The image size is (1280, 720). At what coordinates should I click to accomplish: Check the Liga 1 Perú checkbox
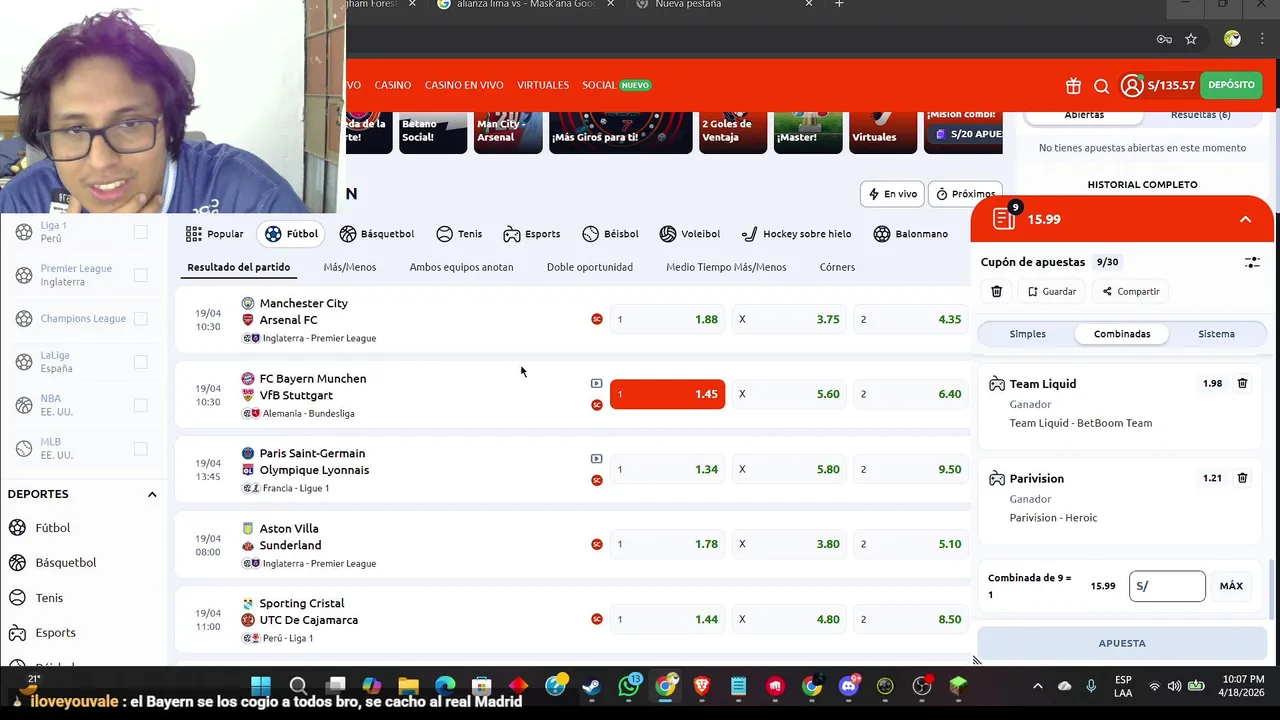tap(140, 232)
